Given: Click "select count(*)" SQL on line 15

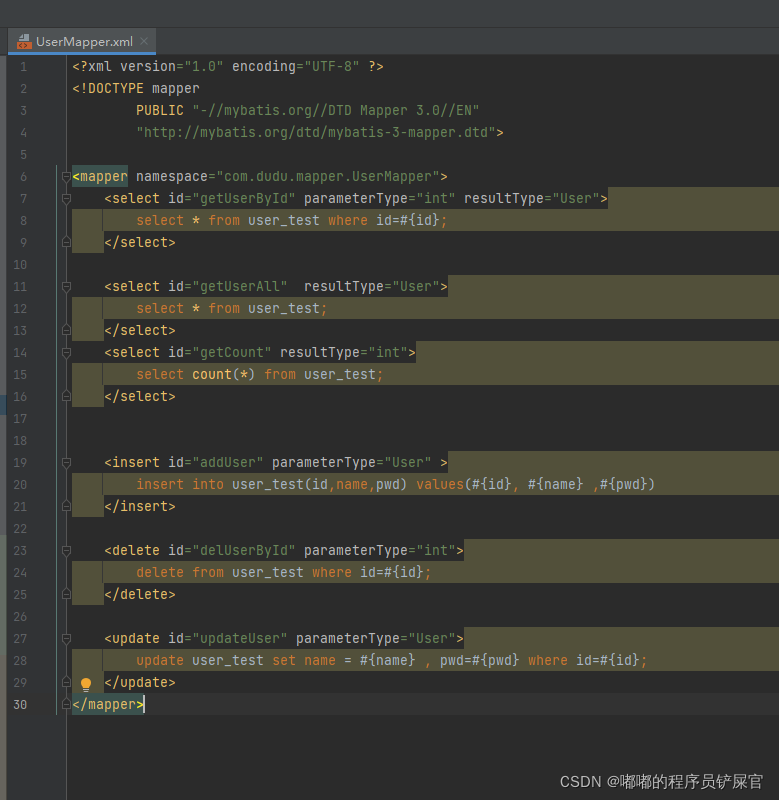Looking at the screenshot, I should pos(195,374).
